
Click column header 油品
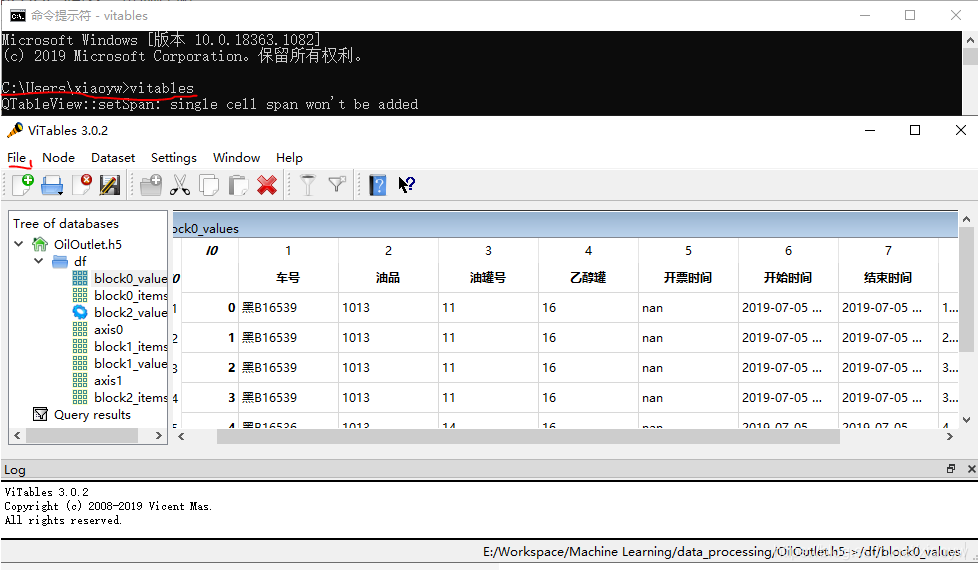pyautogui.click(x=388, y=278)
